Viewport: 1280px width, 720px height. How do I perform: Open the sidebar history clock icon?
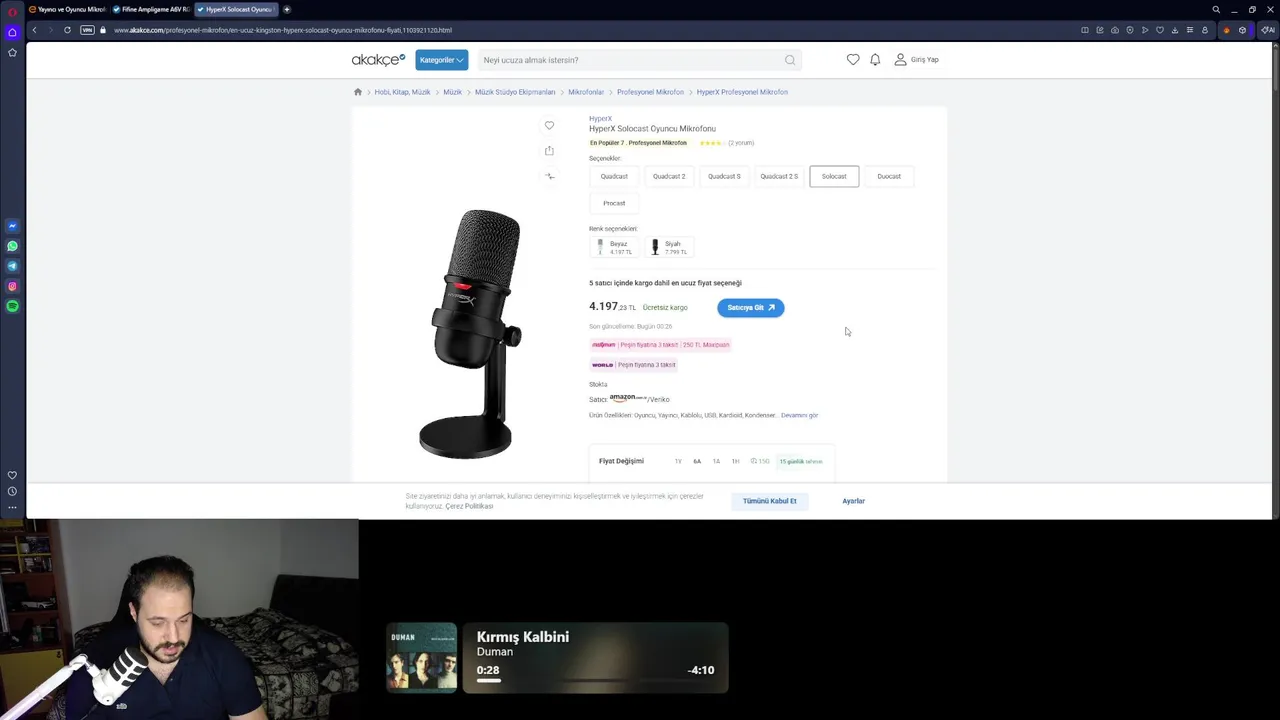(x=12, y=491)
